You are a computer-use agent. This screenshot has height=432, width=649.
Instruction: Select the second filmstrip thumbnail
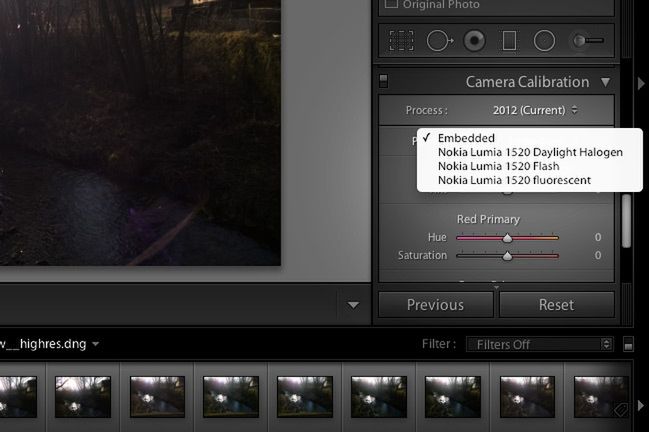tap(83, 396)
